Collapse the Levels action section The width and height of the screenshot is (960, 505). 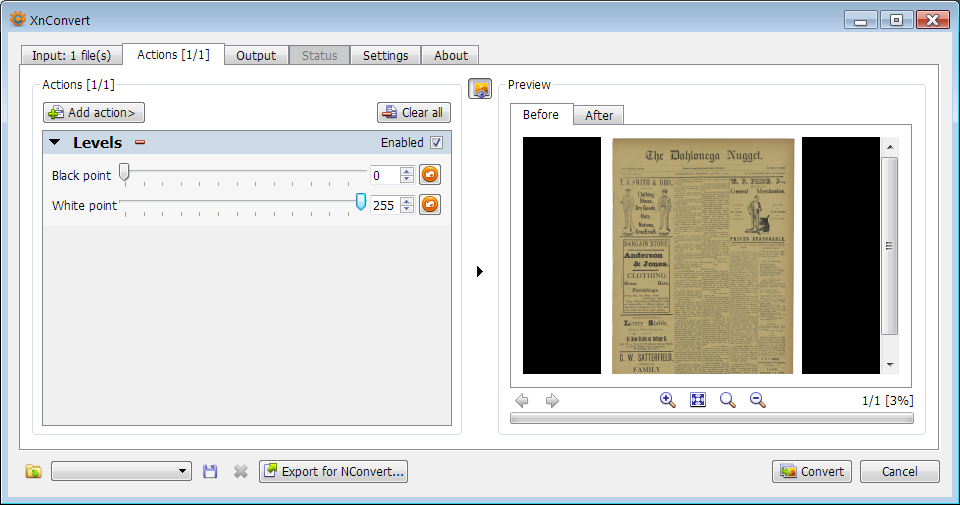54,143
